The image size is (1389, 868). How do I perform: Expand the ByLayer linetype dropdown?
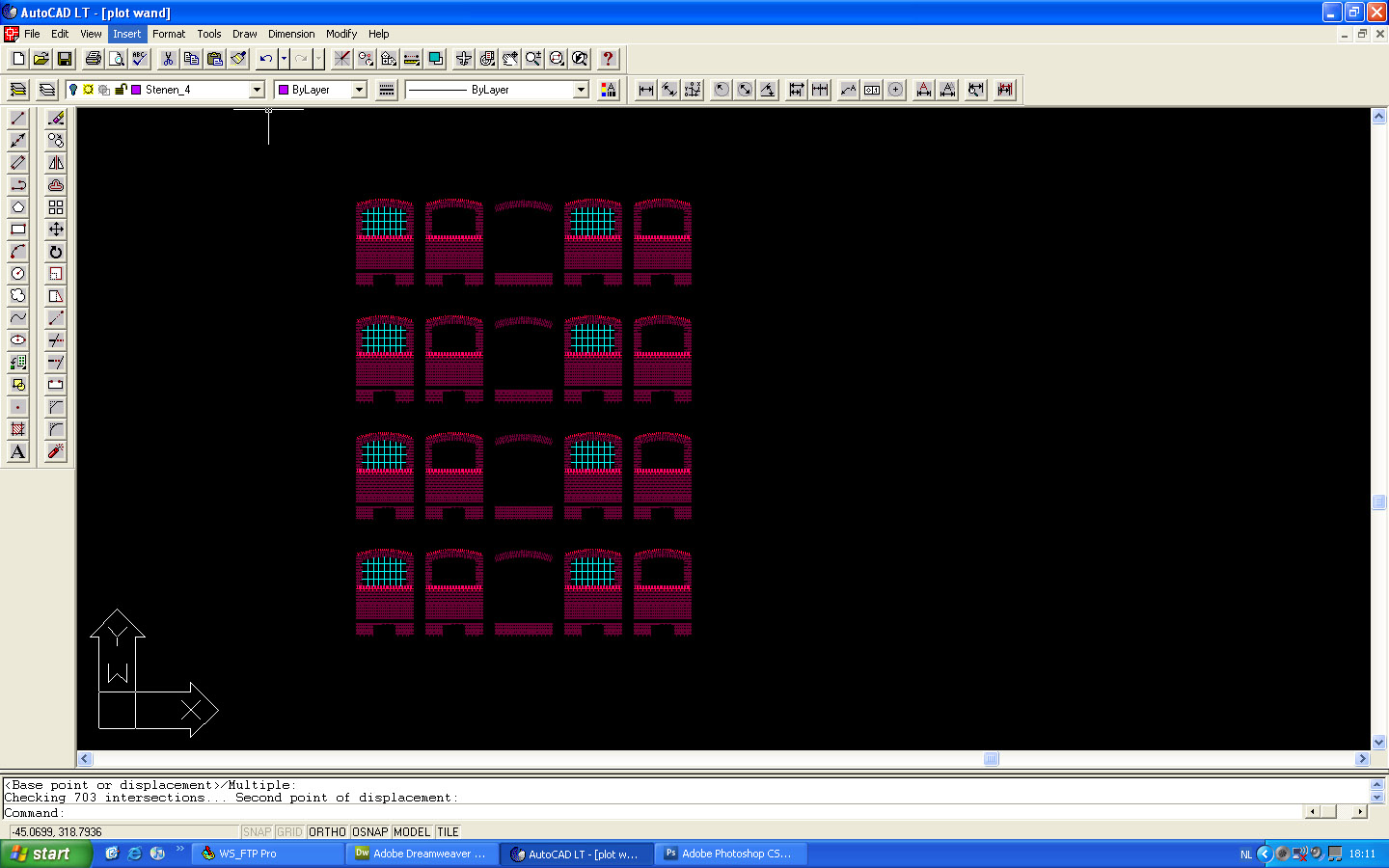click(580, 89)
